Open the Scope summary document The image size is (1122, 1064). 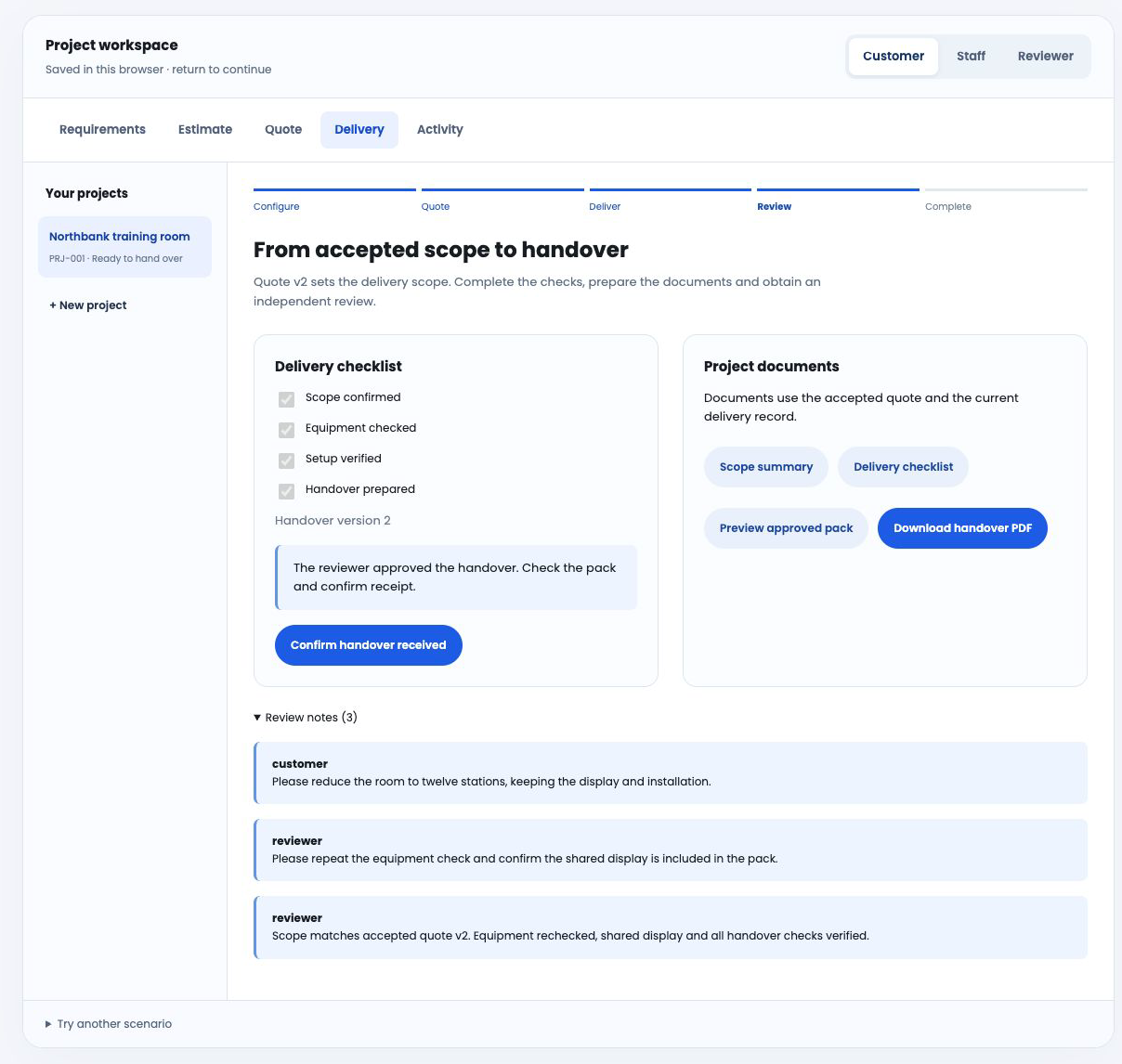pos(766,467)
